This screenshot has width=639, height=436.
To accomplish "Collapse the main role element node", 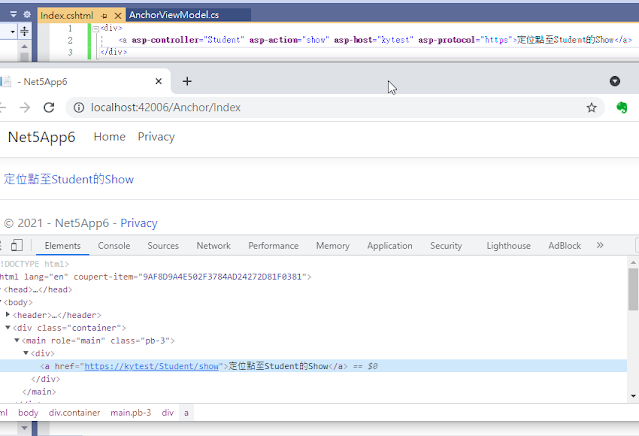I will click(x=17, y=340).
